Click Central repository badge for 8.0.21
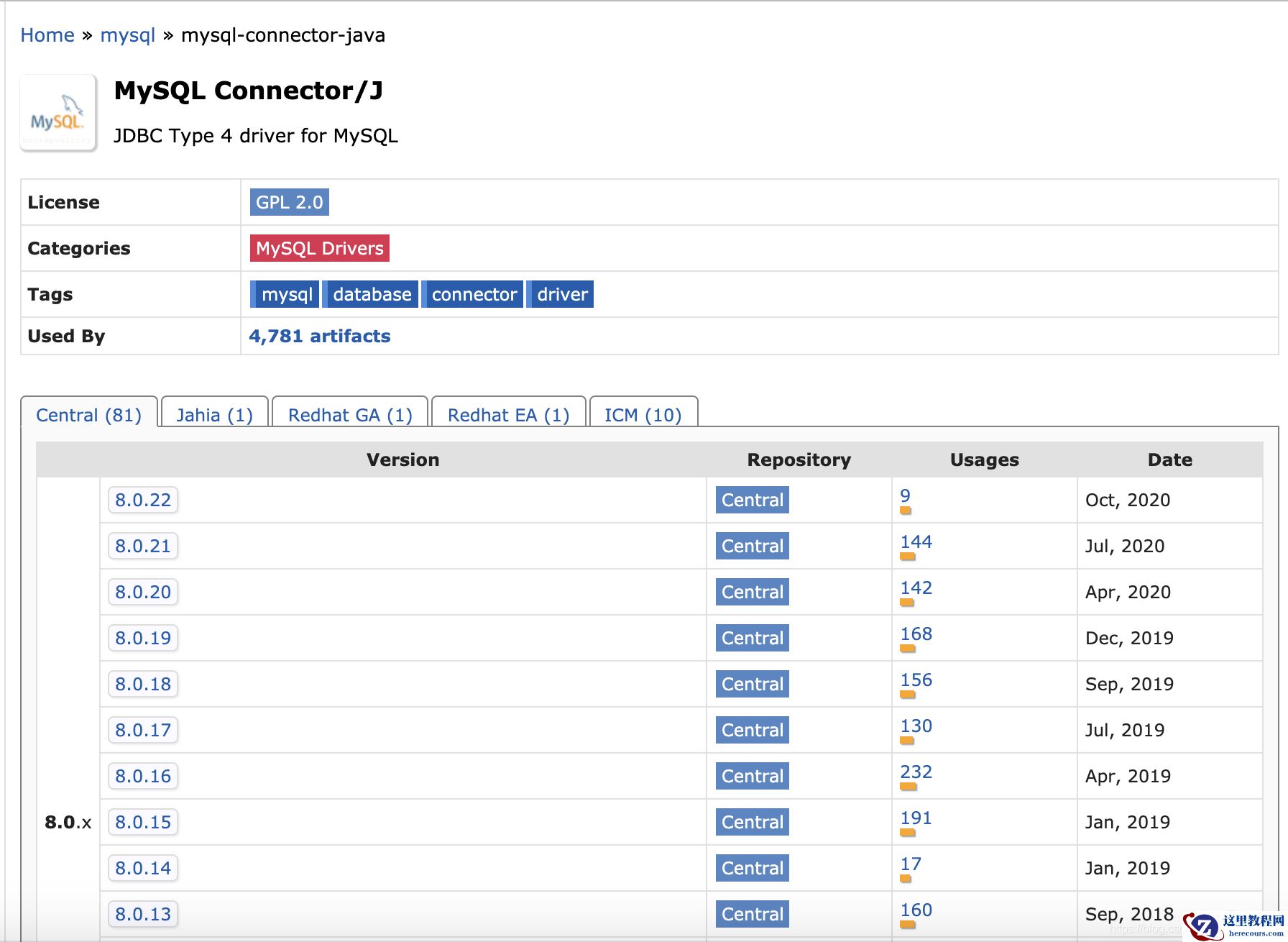This screenshot has height=942, width=1288. pos(753,546)
